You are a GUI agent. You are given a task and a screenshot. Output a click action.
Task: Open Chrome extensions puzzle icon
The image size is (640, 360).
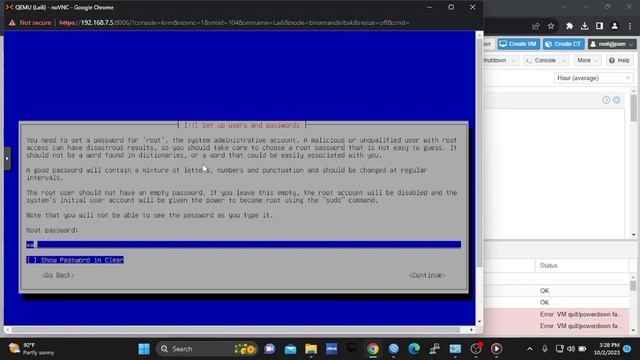[569, 26]
